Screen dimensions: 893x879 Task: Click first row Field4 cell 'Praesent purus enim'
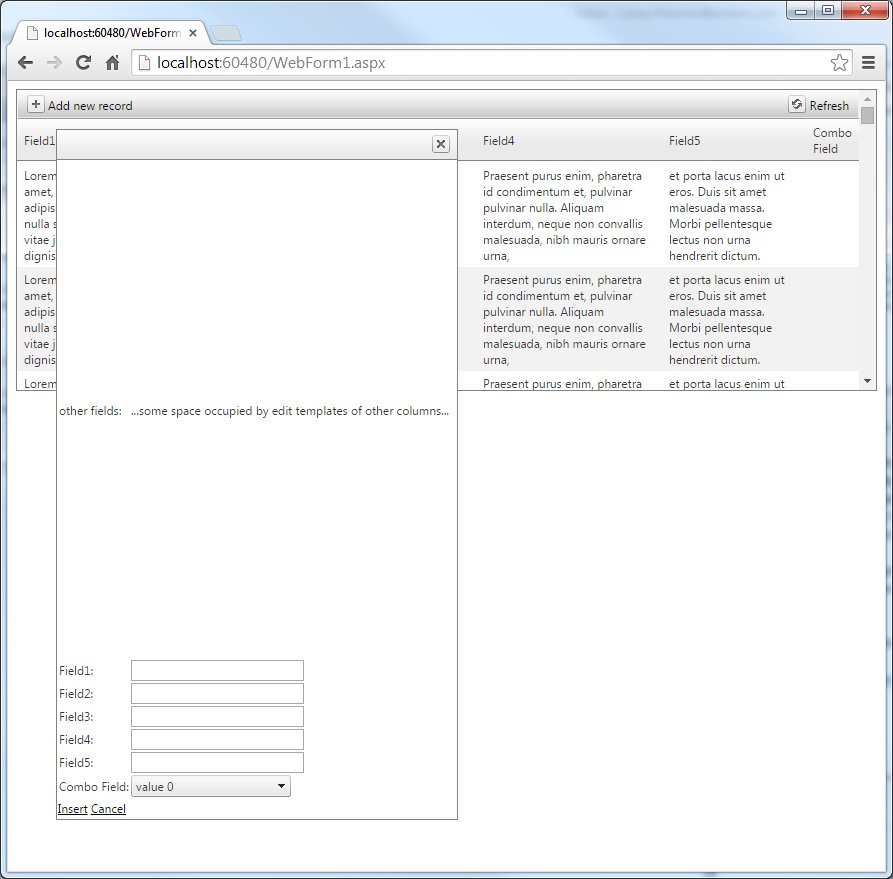point(564,216)
